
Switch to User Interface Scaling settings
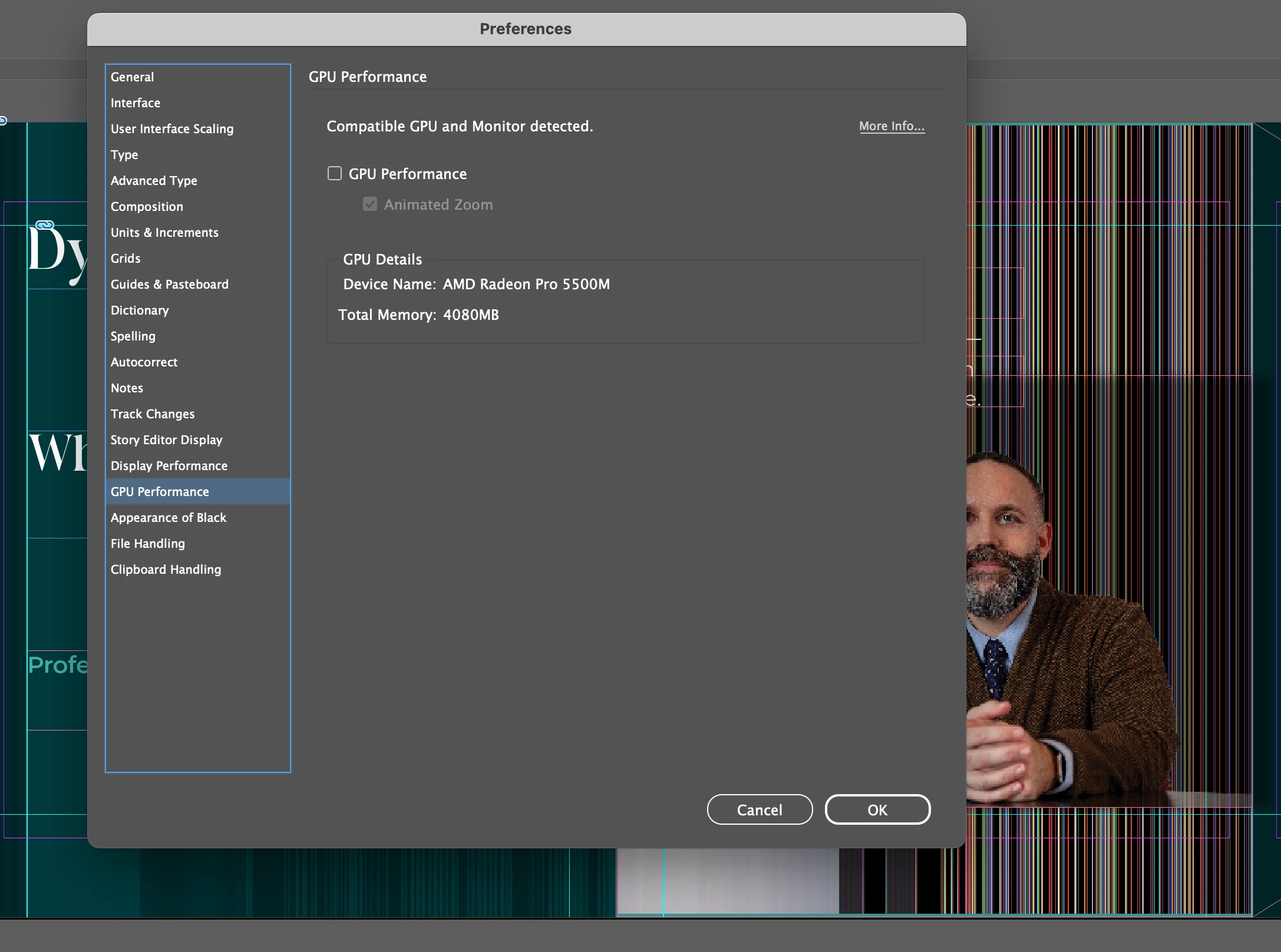[x=172, y=129]
